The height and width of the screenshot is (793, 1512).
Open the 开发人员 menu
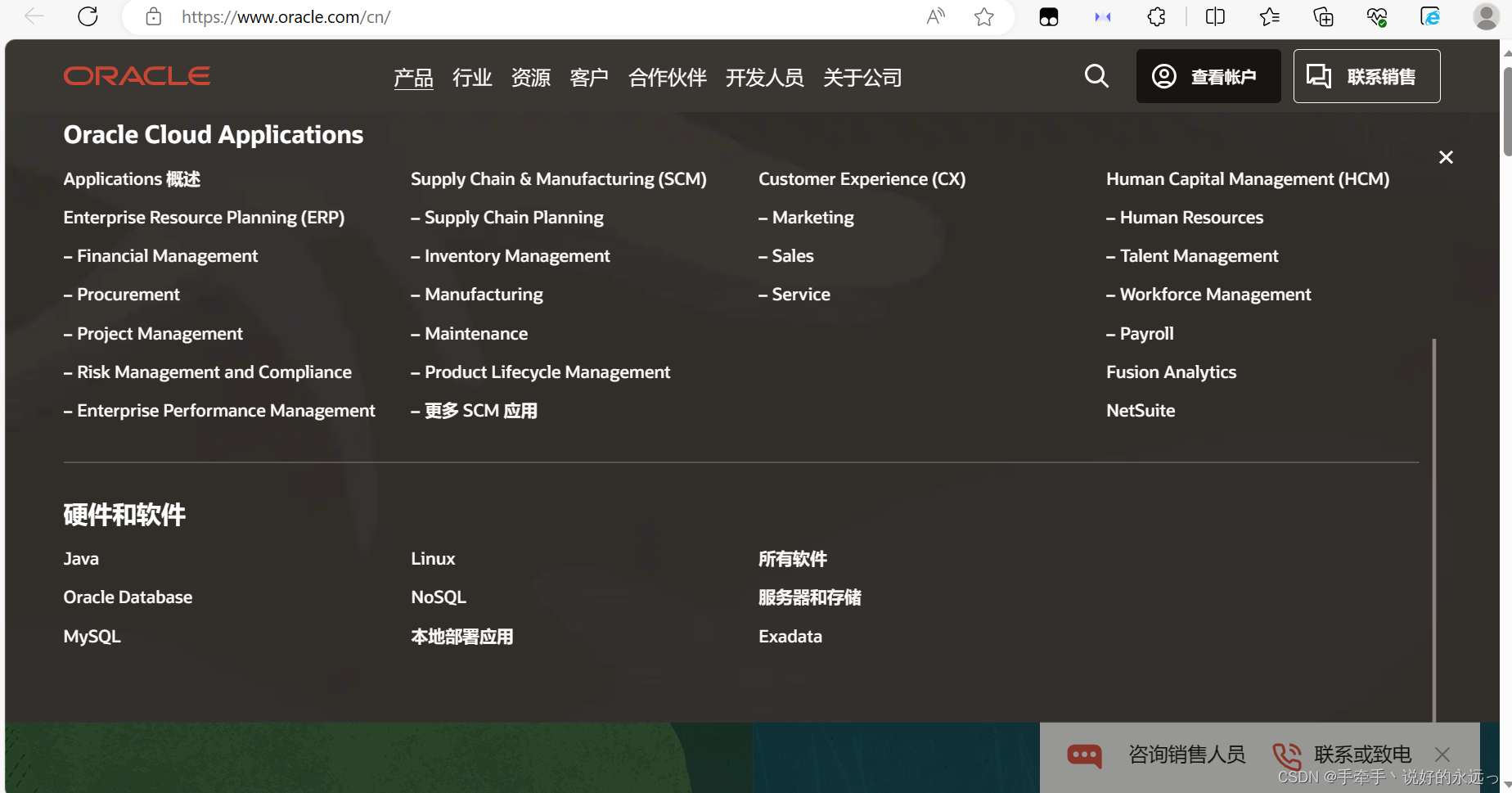click(x=764, y=77)
